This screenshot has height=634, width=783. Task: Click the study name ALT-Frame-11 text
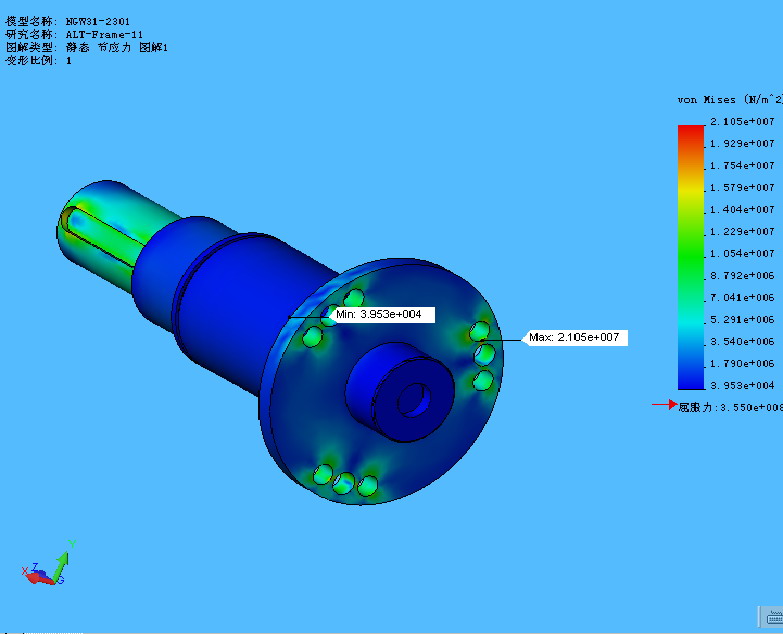(74, 34)
